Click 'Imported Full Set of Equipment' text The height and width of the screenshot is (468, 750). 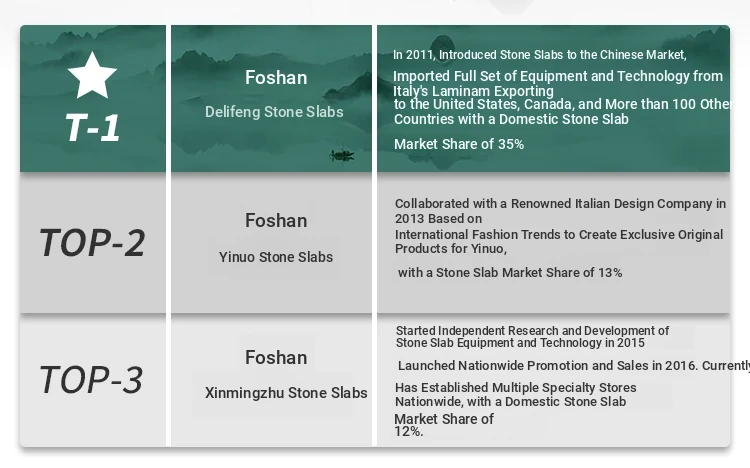click(x=557, y=76)
